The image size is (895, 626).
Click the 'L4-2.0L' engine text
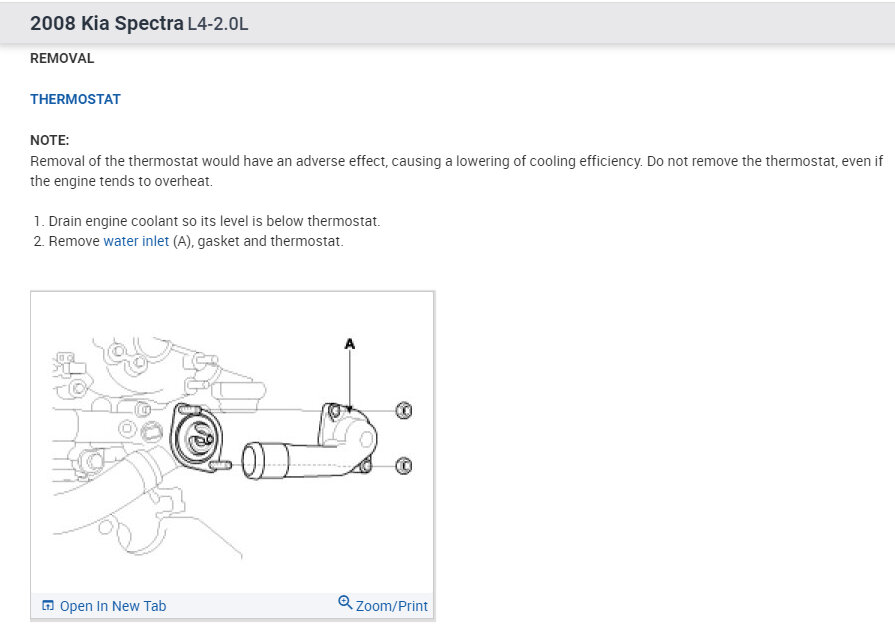217,24
